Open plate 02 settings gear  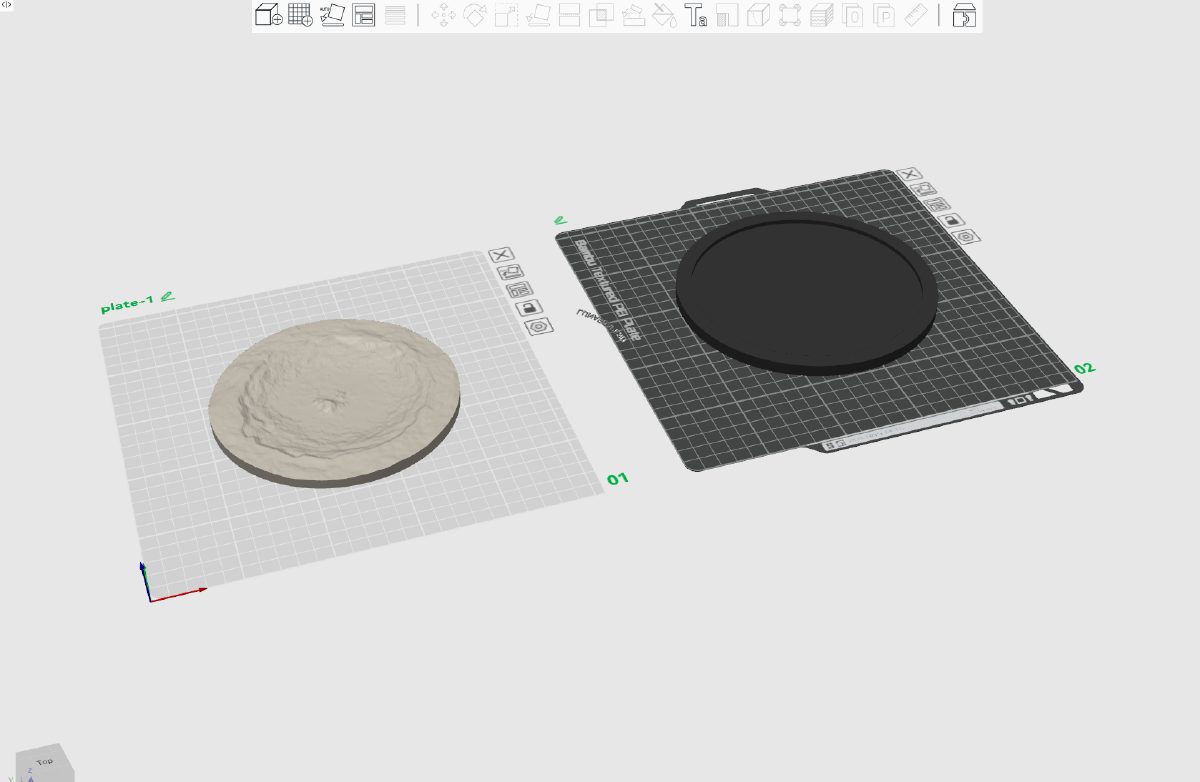966,237
